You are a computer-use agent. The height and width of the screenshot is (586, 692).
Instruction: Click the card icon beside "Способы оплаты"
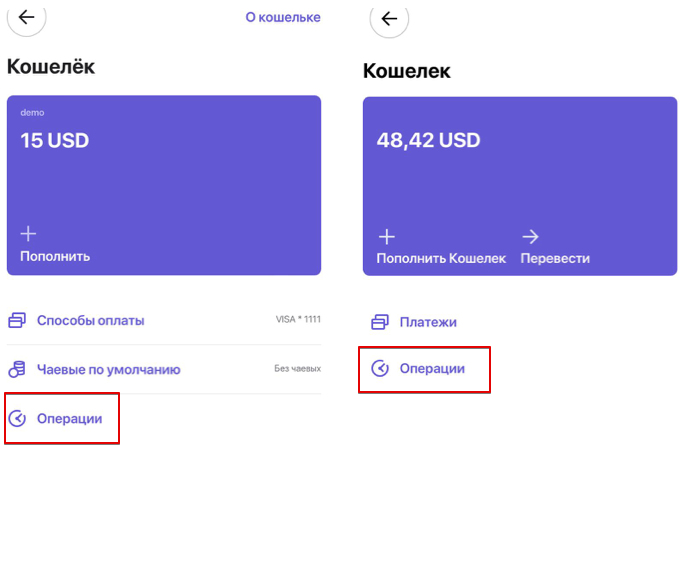pyautogui.click(x=17, y=321)
